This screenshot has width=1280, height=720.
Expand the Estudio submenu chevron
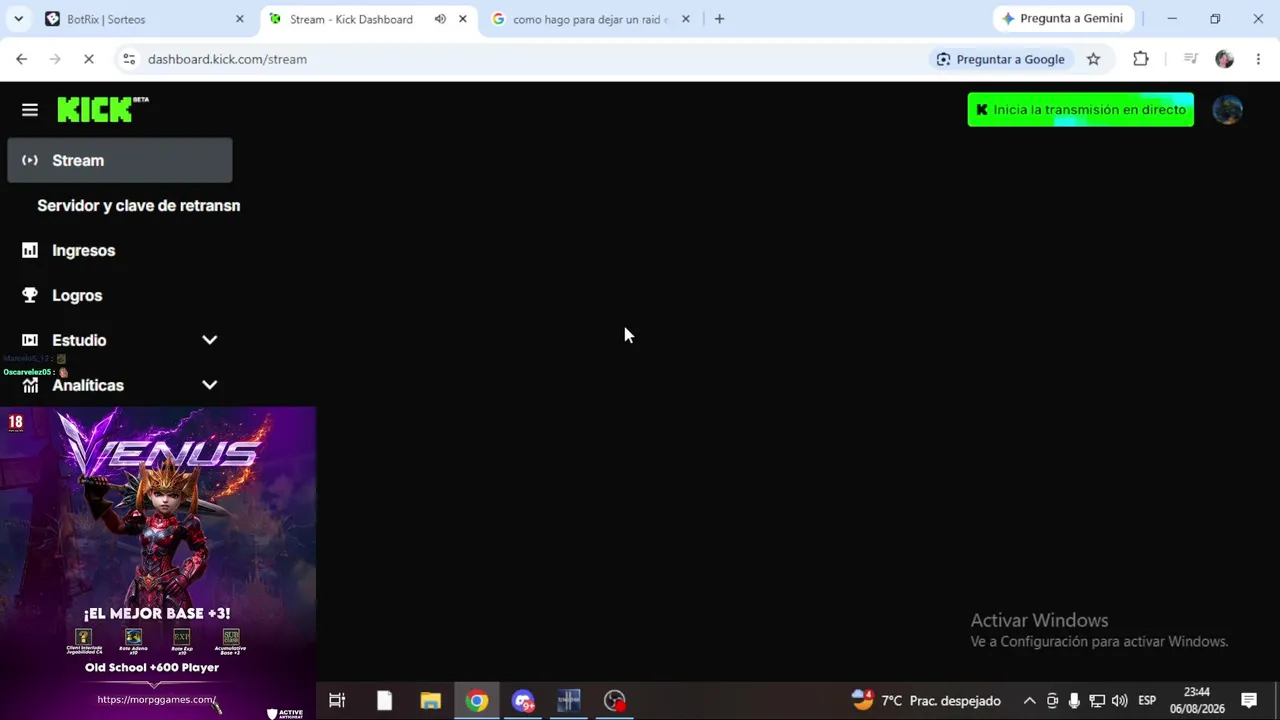[x=209, y=340]
